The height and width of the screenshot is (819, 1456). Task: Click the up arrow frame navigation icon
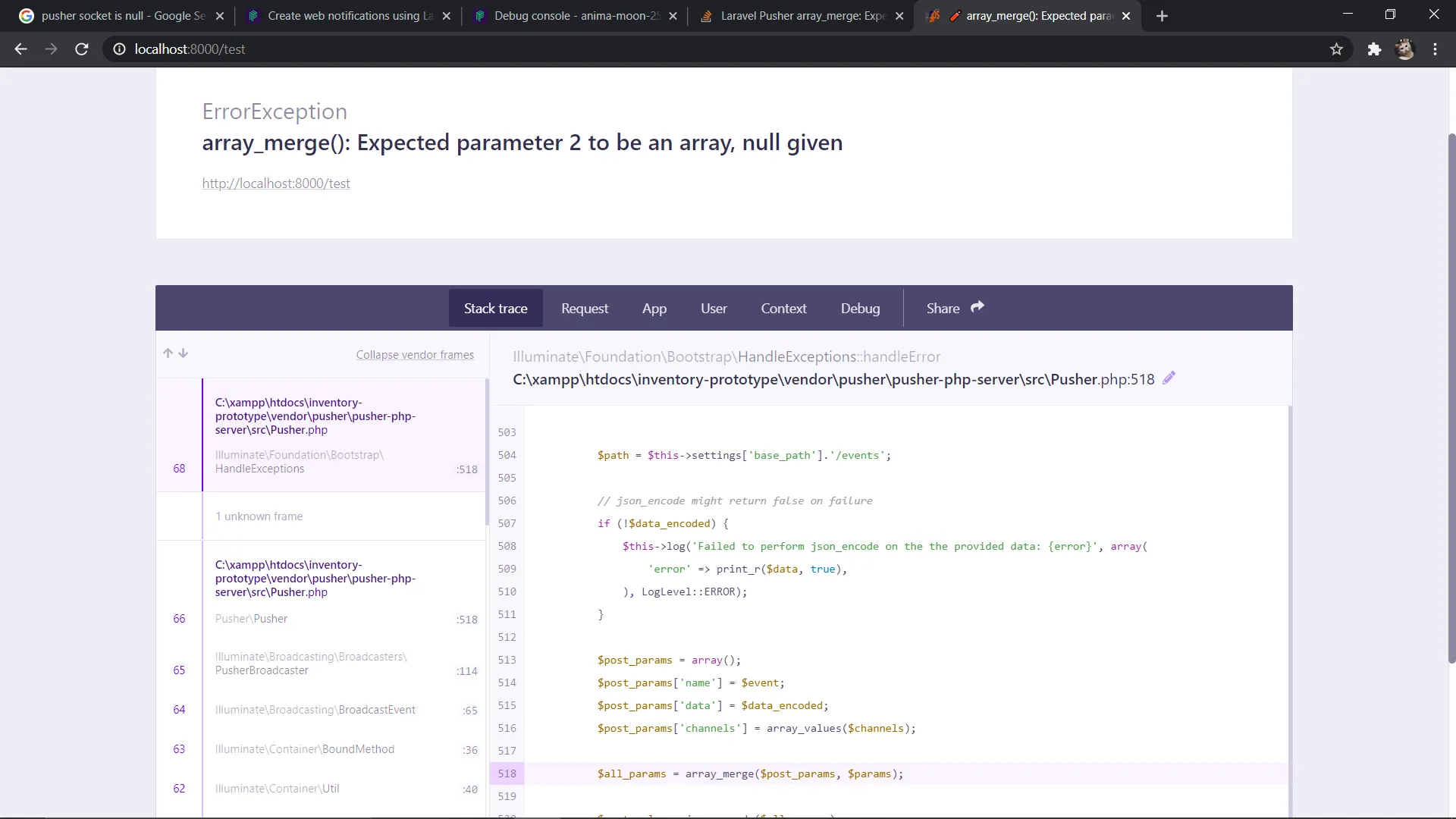pos(168,353)
